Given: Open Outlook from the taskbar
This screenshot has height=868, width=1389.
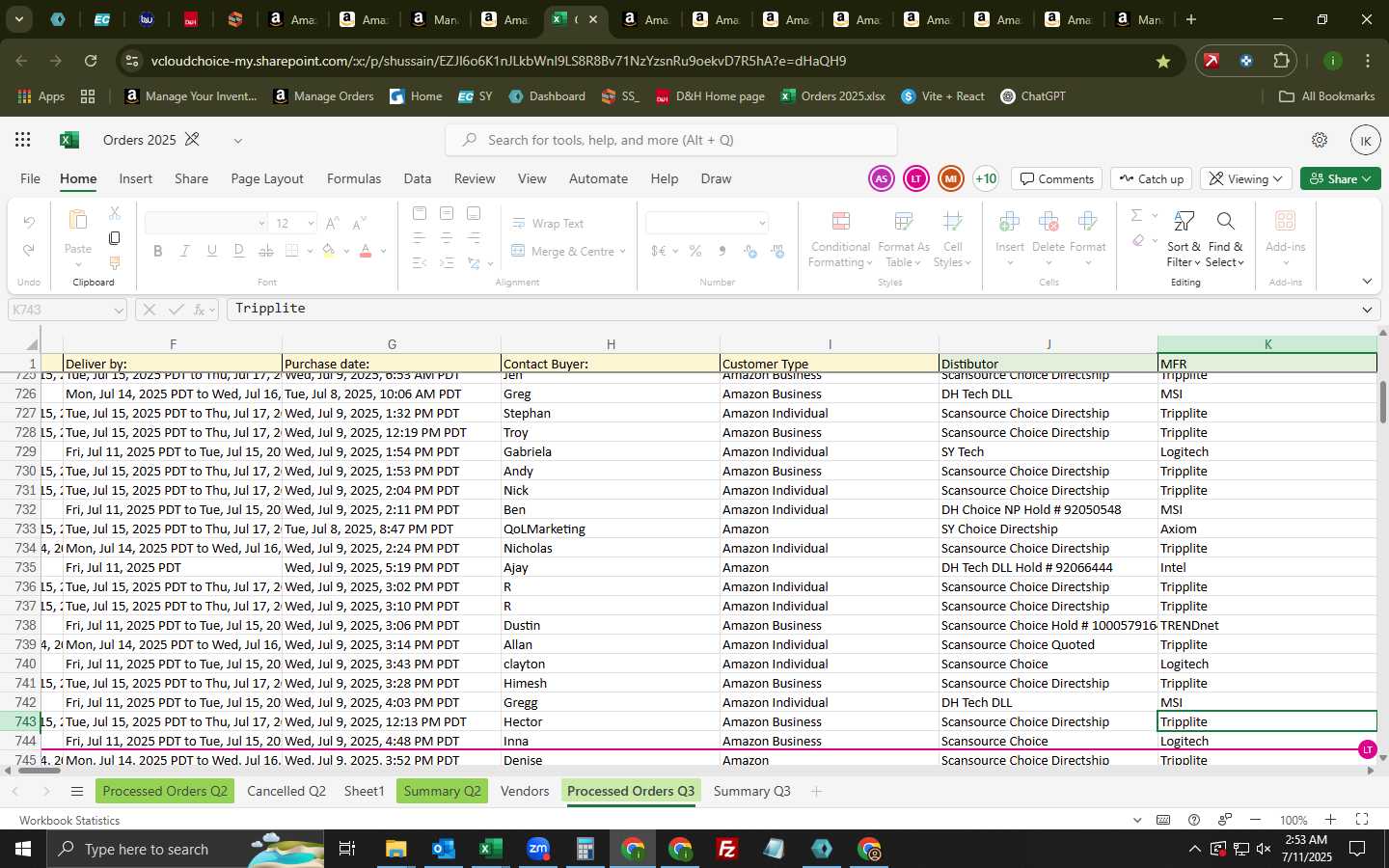Looking at the screenshot, I should (x=443, y=849).
